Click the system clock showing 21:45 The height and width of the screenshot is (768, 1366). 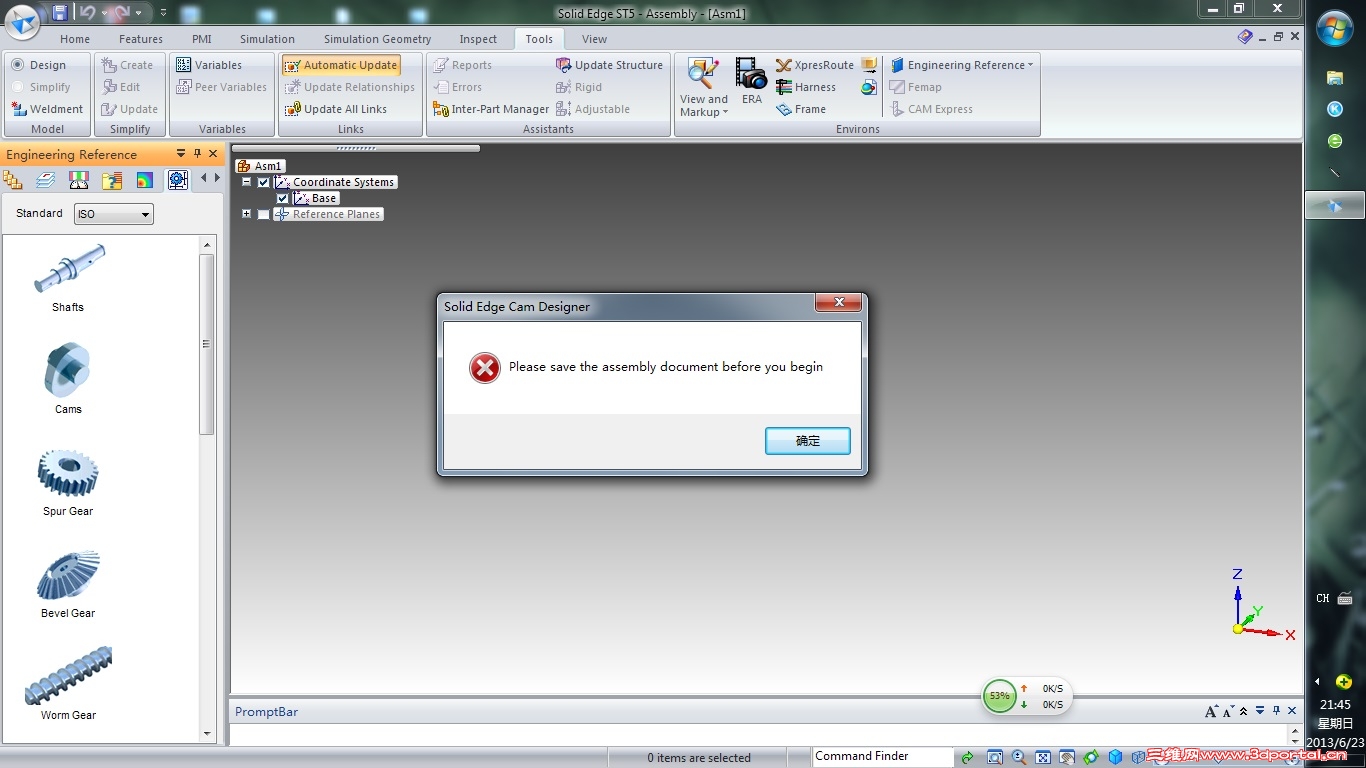(1335, 704)
